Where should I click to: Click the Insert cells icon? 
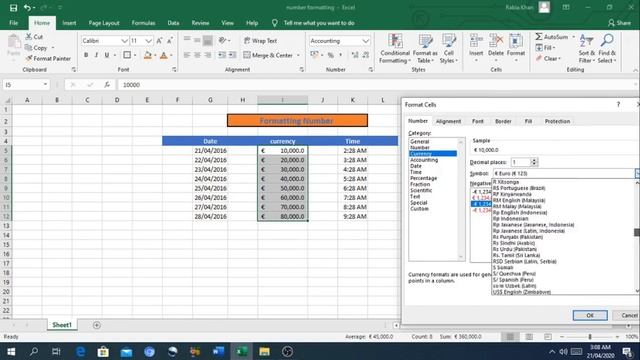click(x=476, y=41)
